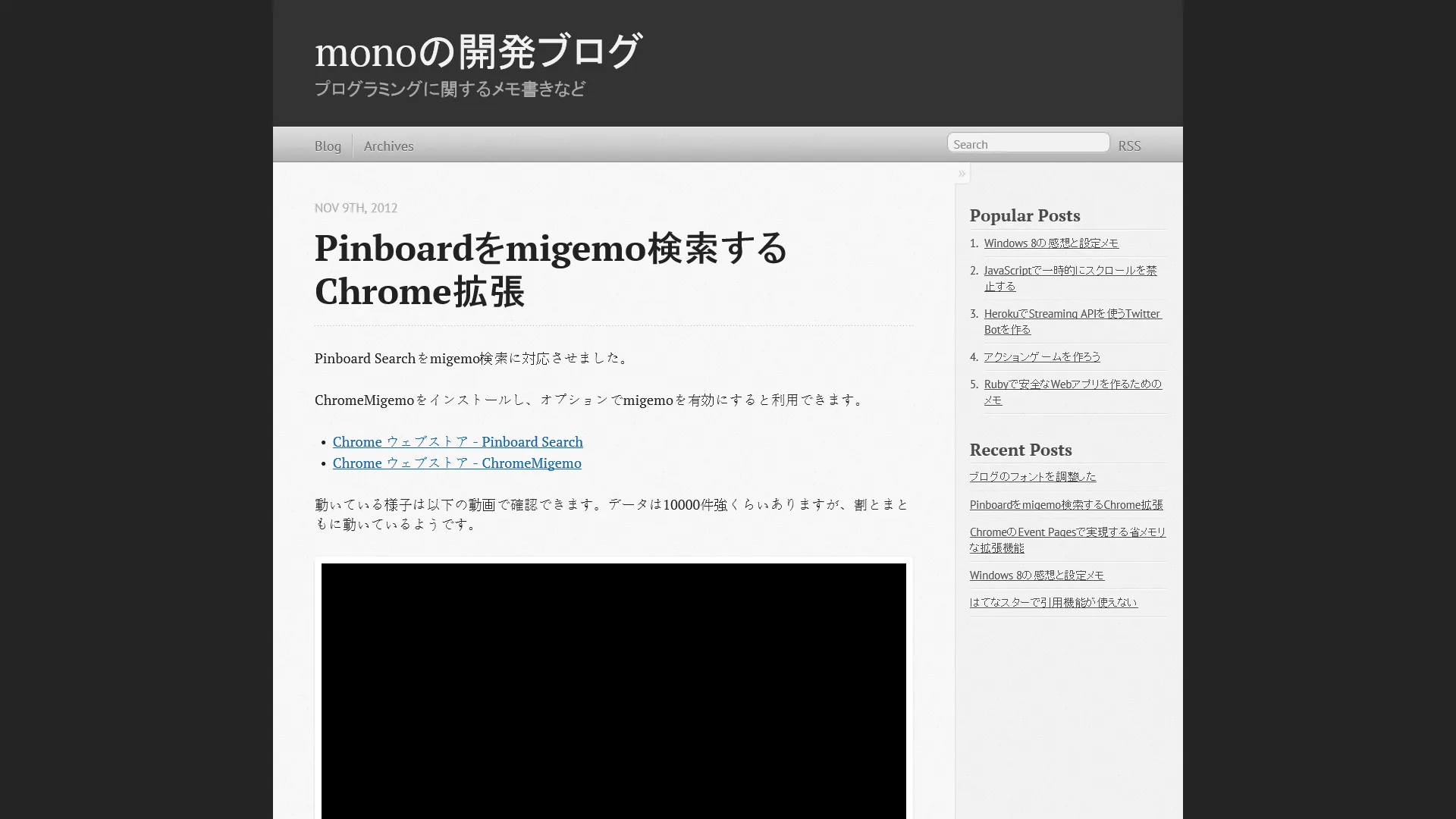
Task: Click はてなスターで引用機能が使えない link
Action: coord(1053,601)
